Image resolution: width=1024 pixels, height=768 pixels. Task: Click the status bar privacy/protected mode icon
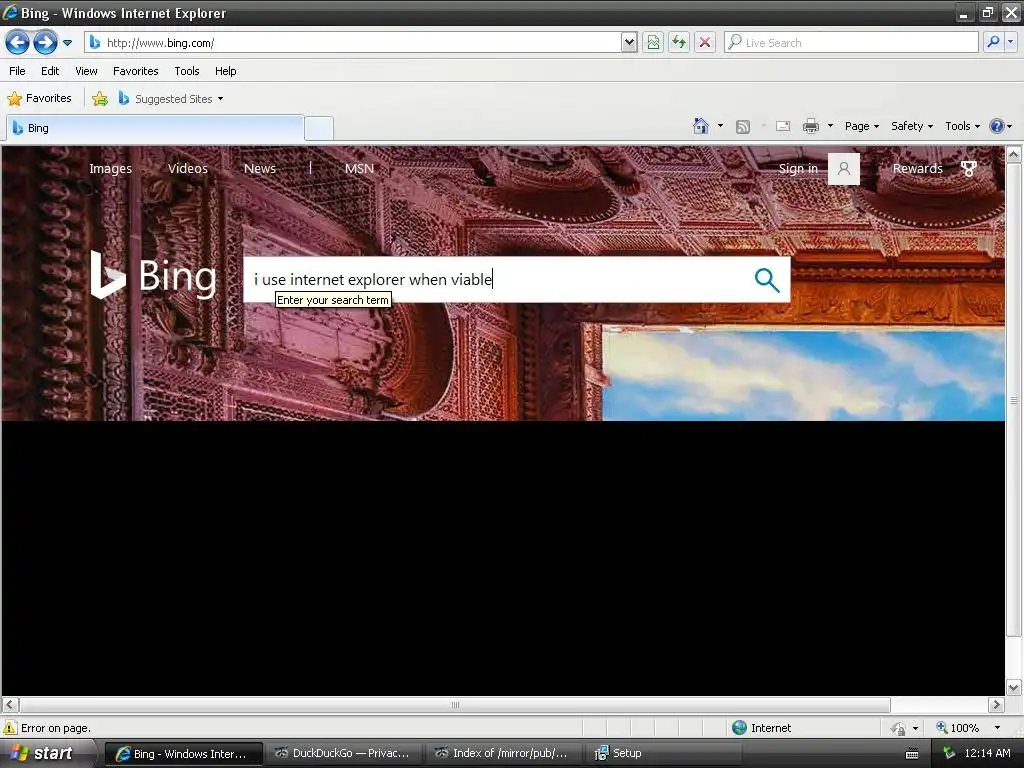click(898, 728)
